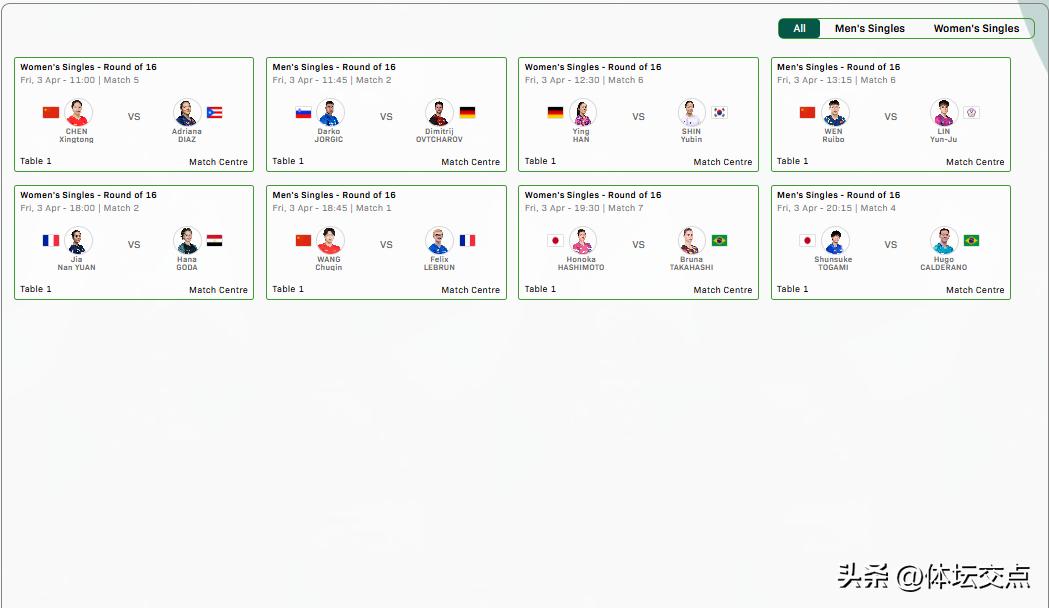Click Brazil flag beside Hugo CALDERANO
Viewport: 1049px width, 608px height.
point(971,239)
